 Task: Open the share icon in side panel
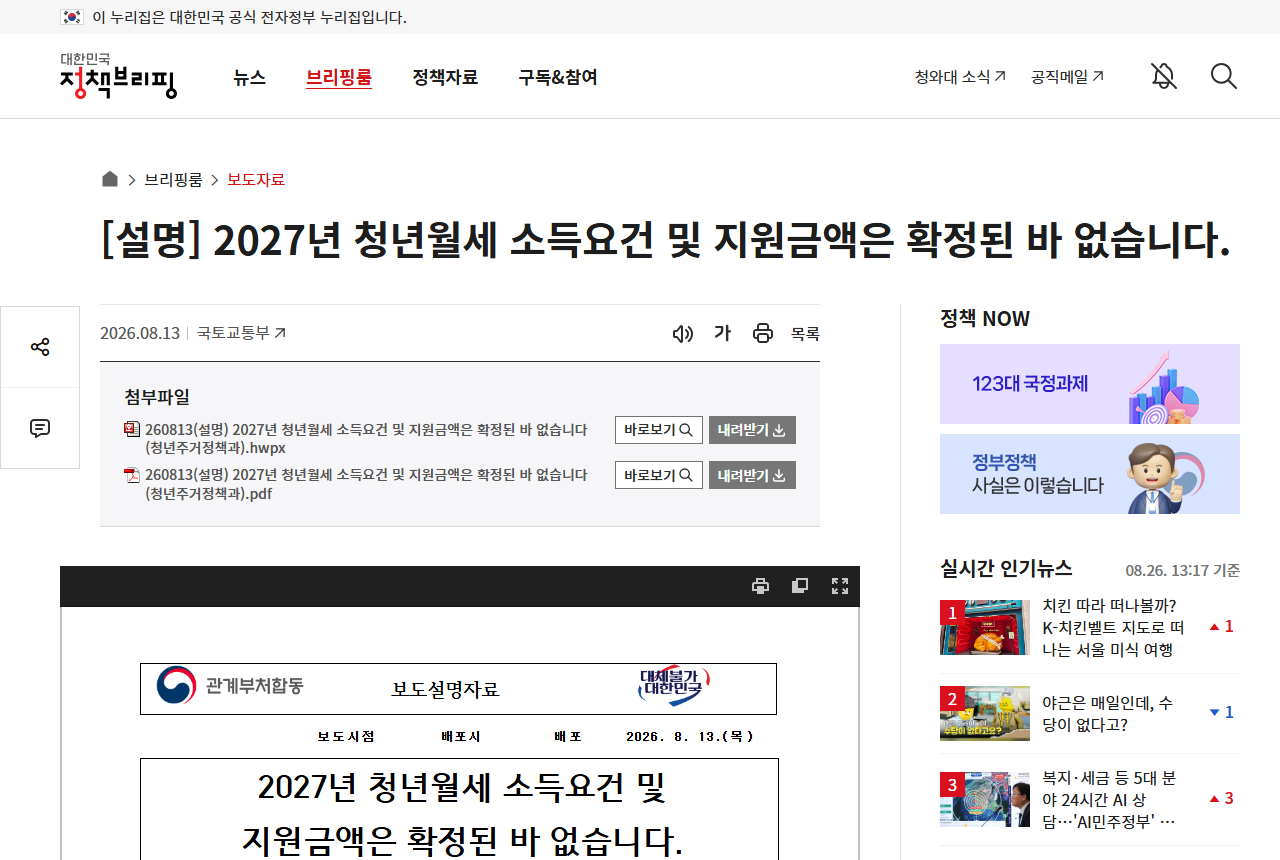[x=40, y=347]
